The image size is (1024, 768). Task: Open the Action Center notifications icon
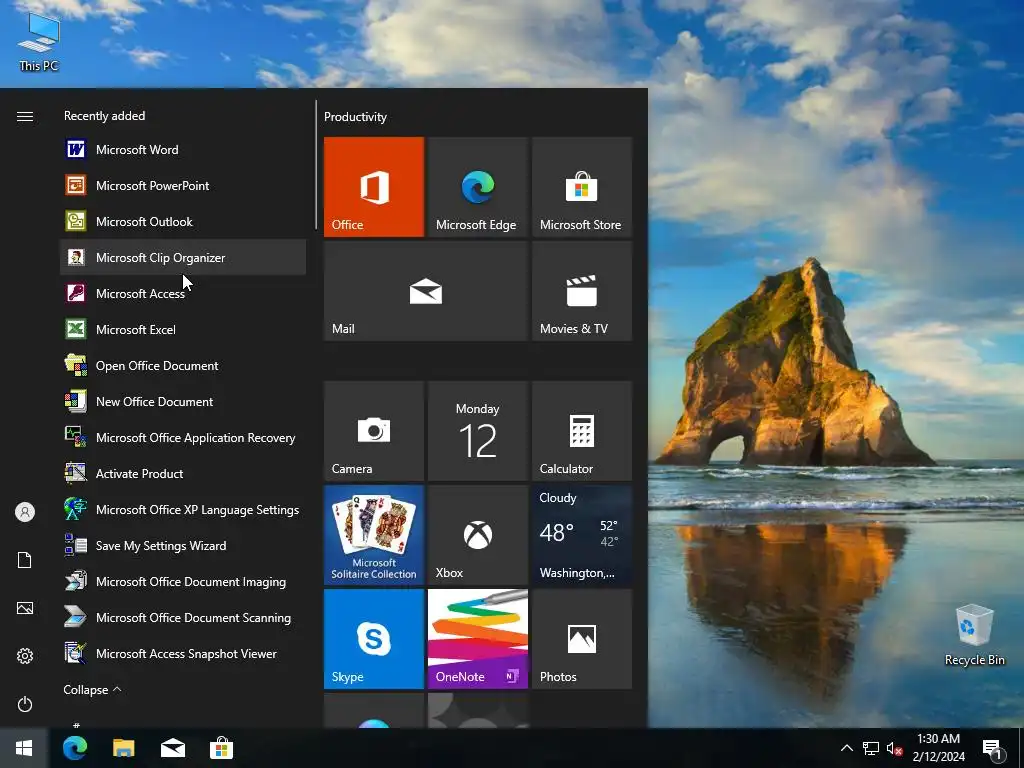[x=993, y=749]
